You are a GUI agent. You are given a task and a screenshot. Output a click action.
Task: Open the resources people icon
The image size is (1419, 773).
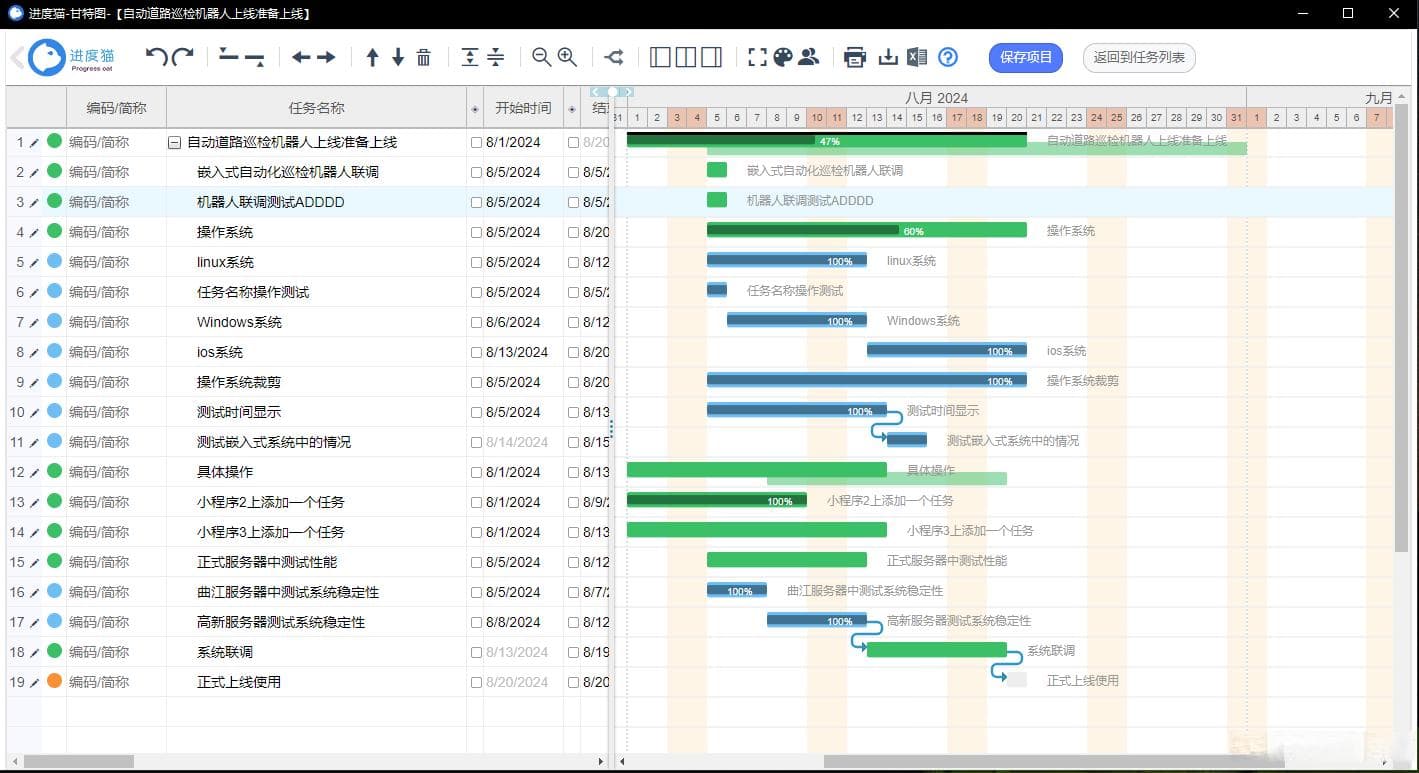[809, 57]
